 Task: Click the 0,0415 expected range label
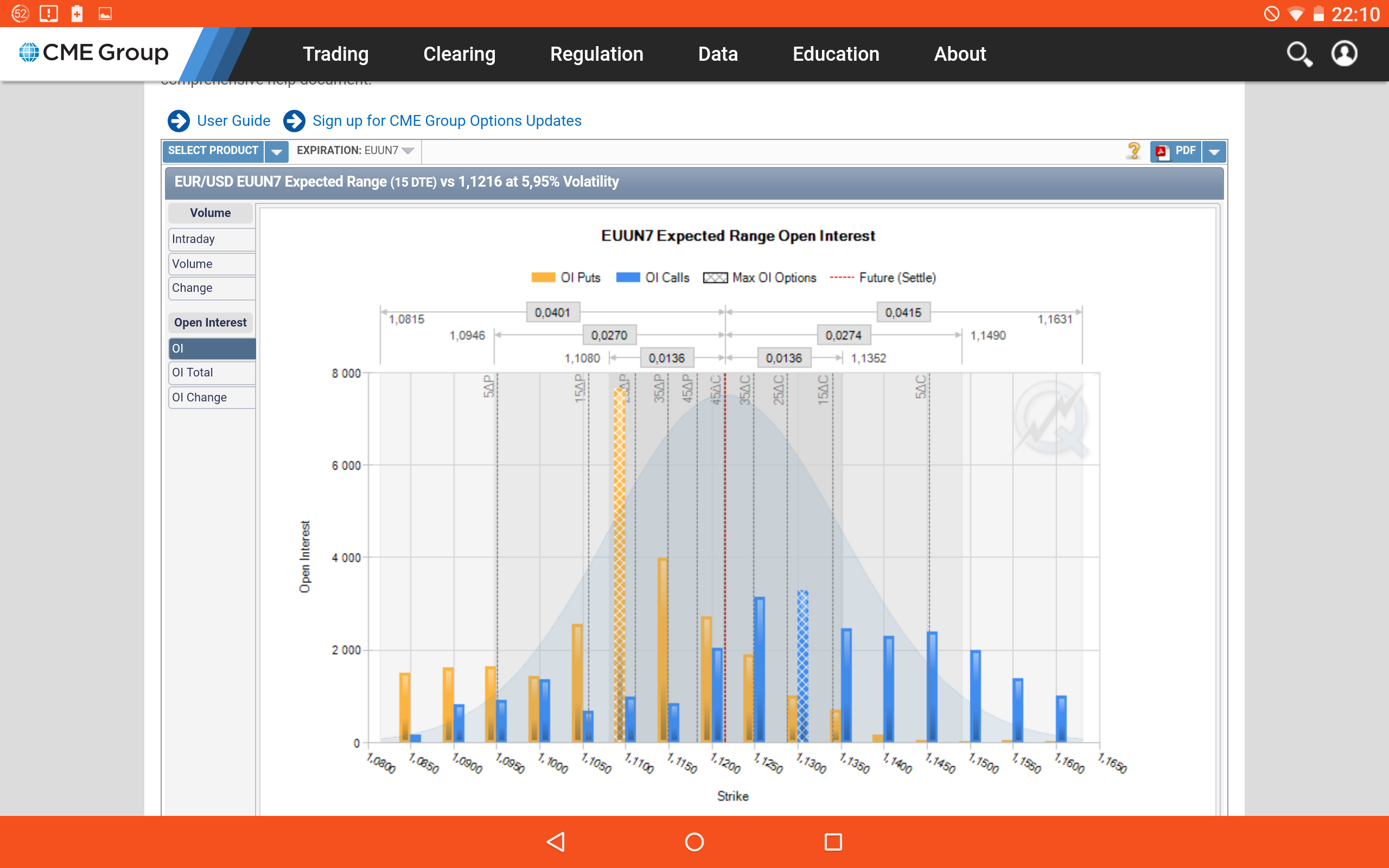coord(903,312)
